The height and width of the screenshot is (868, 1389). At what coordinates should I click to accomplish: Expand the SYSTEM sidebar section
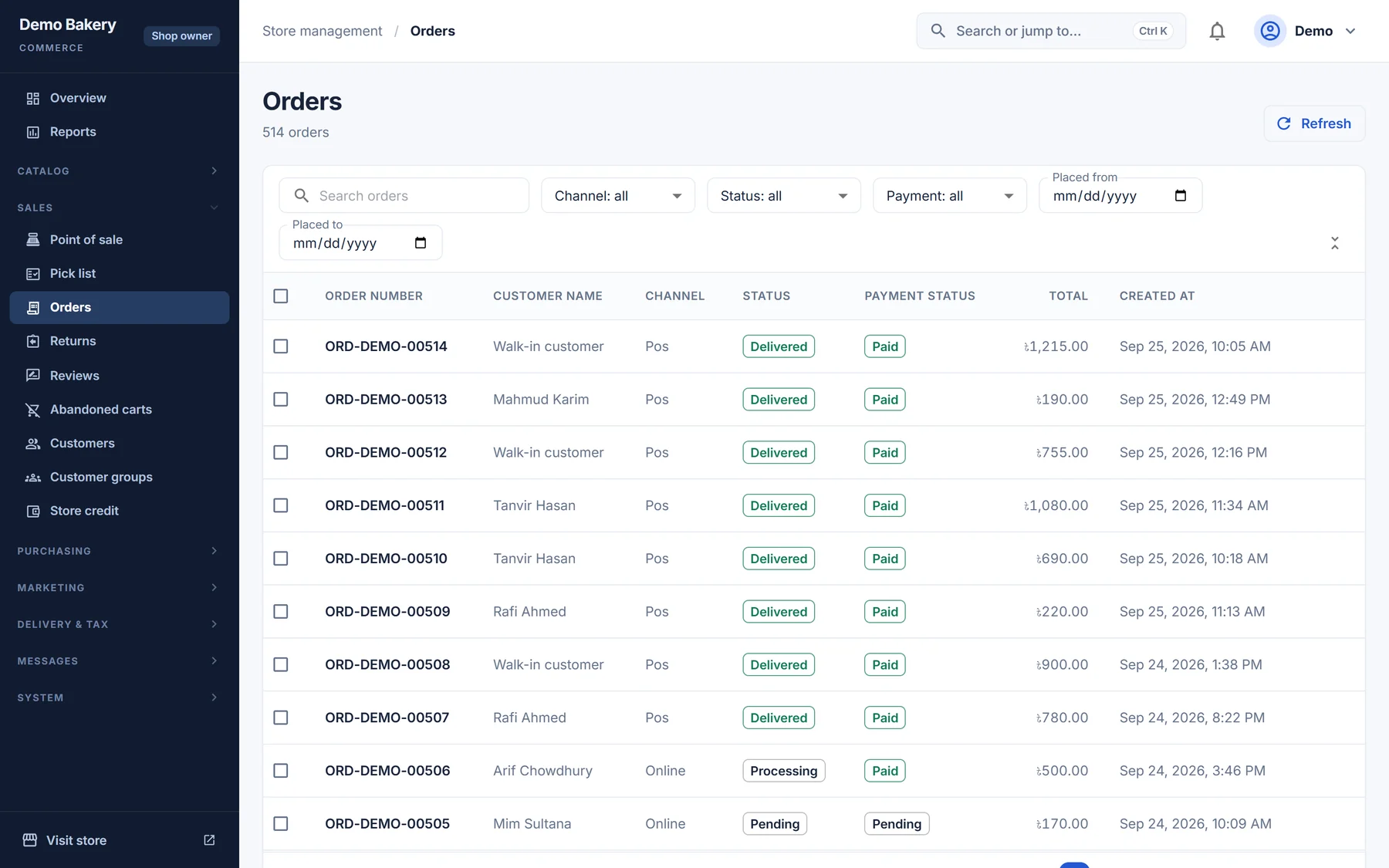120,697
